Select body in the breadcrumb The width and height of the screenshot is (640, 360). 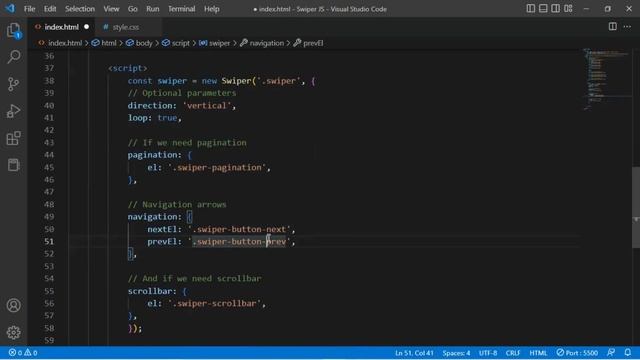[x=139, y=43]
